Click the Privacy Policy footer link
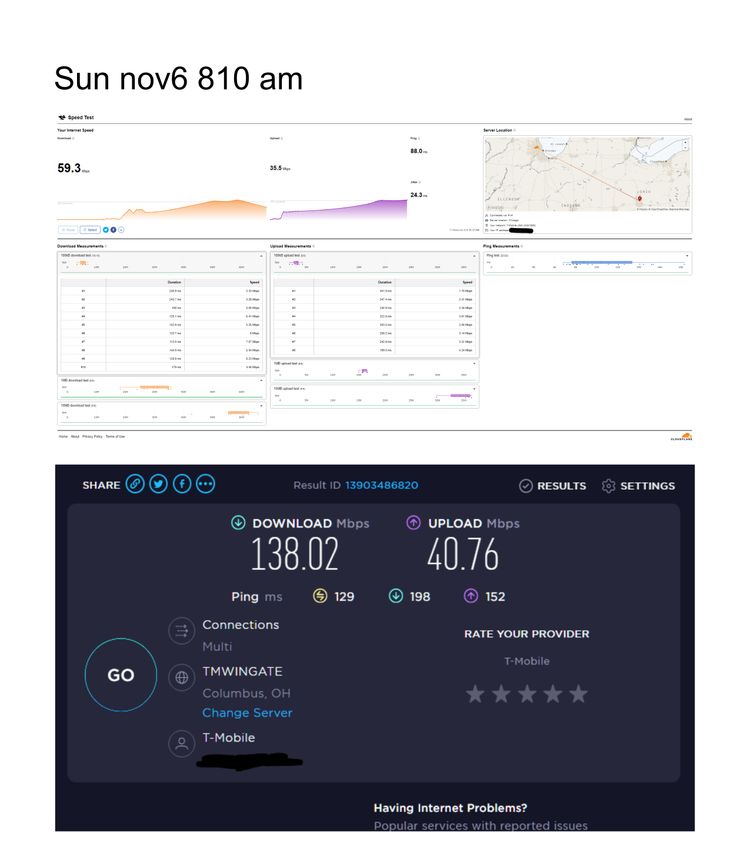The width and height of the screenshot is (750, 842). [x=92, y=437]
